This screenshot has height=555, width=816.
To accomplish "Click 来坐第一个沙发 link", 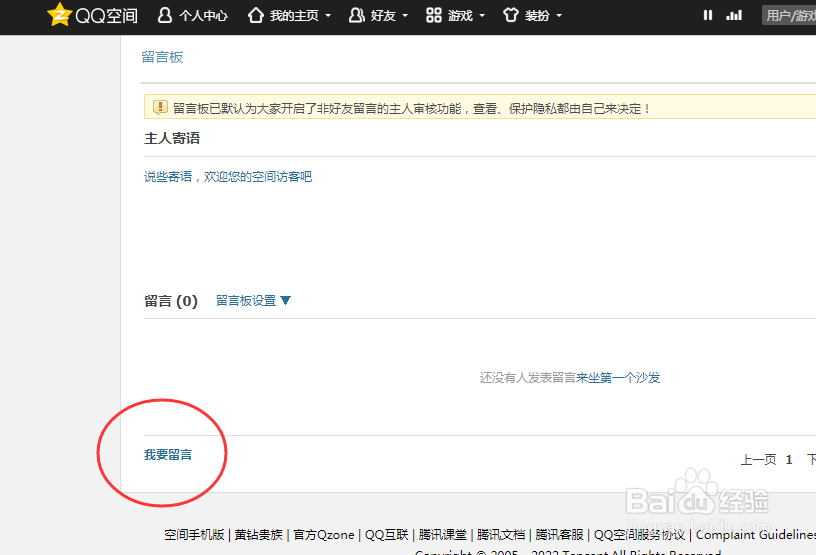I will 618,378.
